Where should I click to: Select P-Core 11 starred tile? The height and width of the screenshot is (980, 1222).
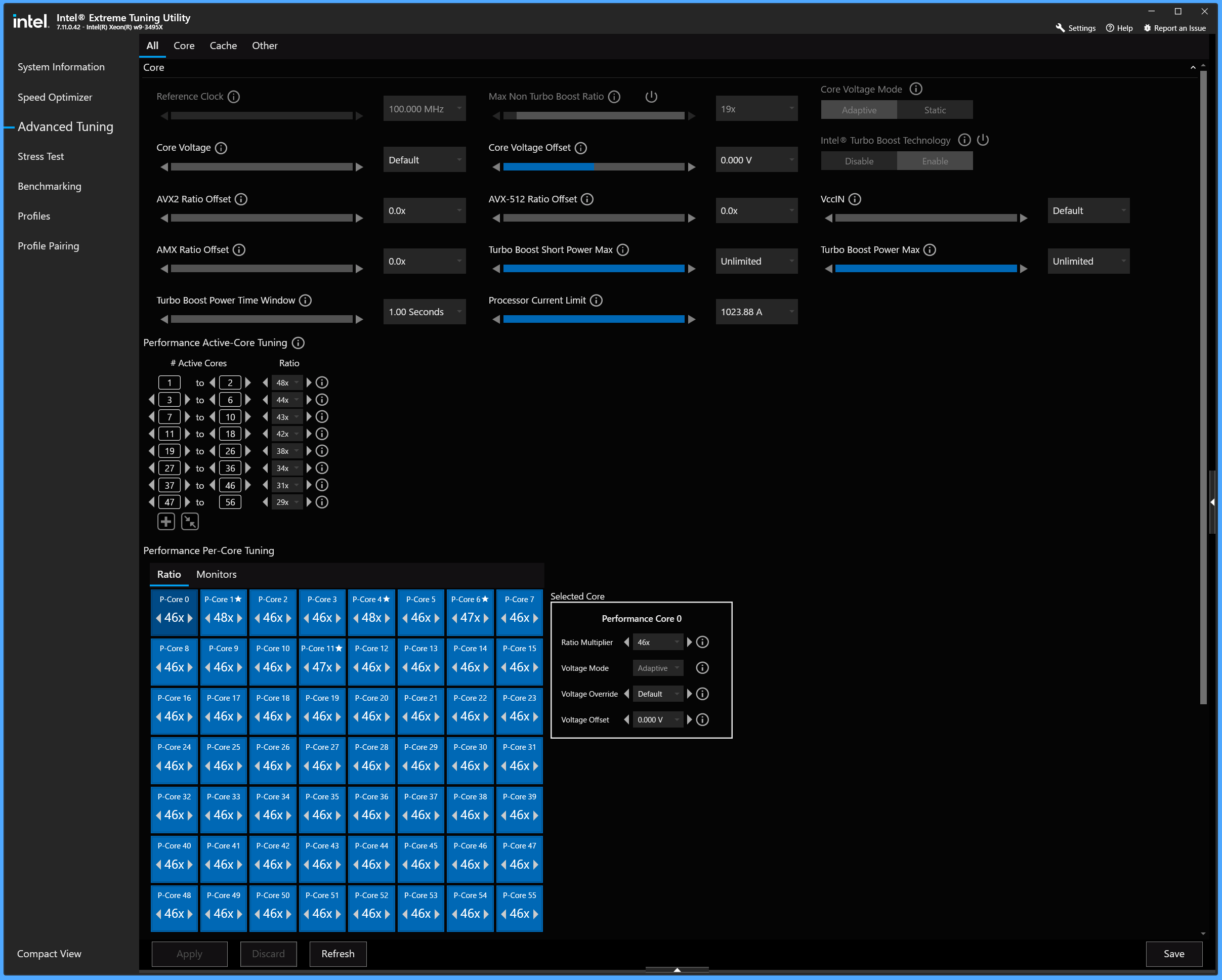coord(322,661)
